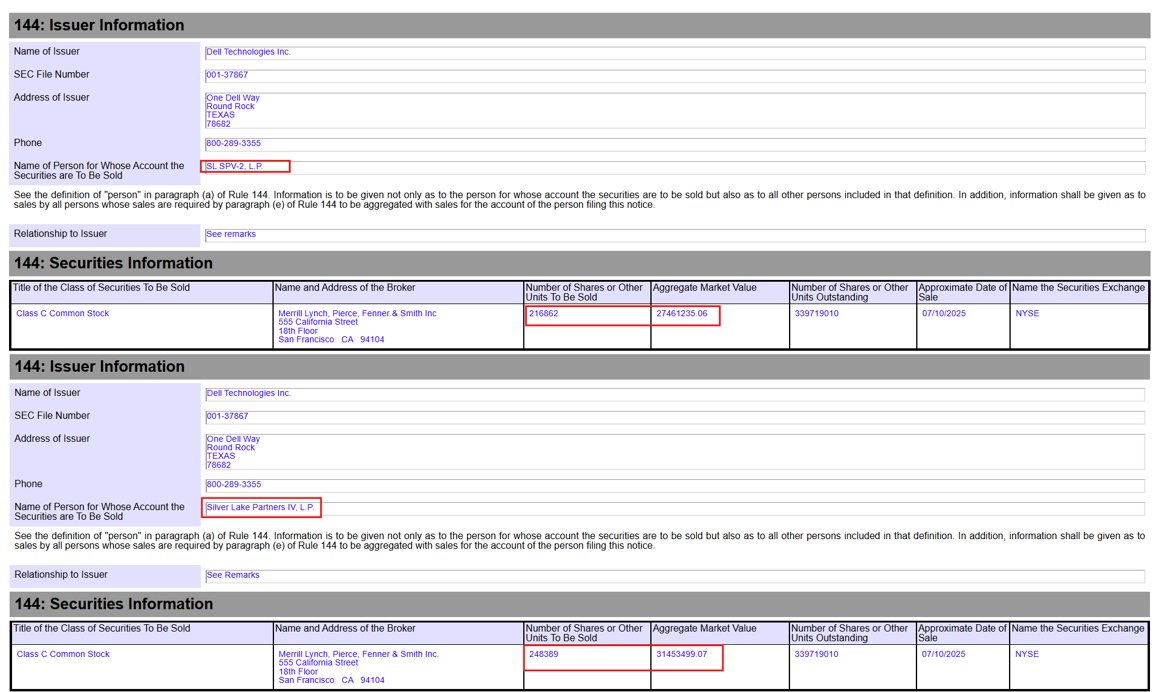Click NYSE exchange in the 216862 shares row

(x=1027, y=313)
